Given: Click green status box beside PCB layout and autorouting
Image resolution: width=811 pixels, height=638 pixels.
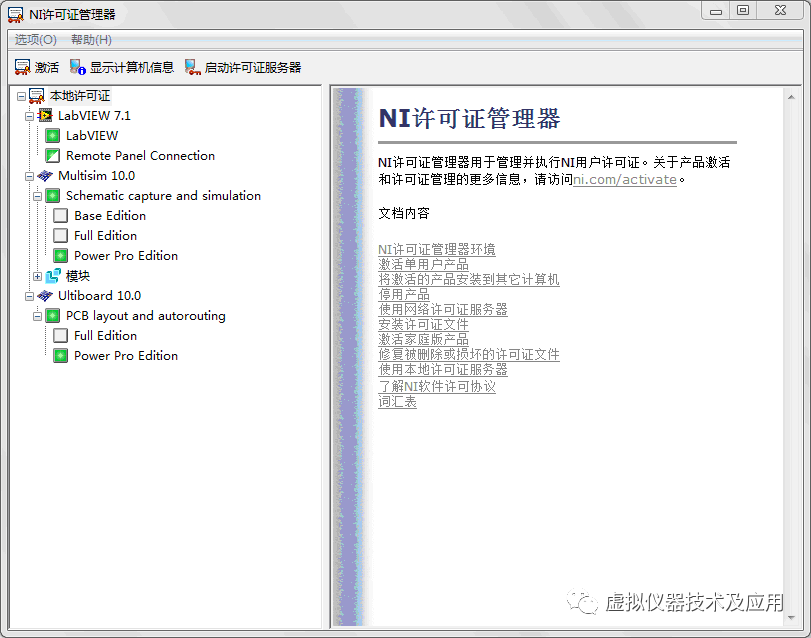Looking at the screenshot, I should pyautogui.click(x=52, y=316).
